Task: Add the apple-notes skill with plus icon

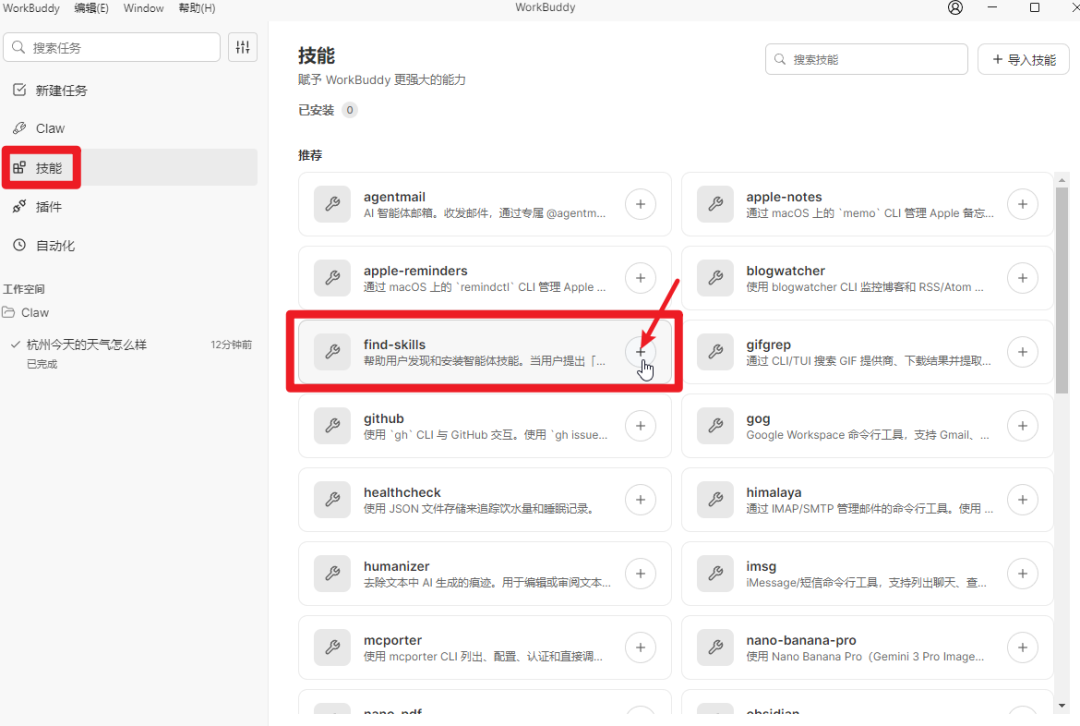Action: pos(1022,204)
